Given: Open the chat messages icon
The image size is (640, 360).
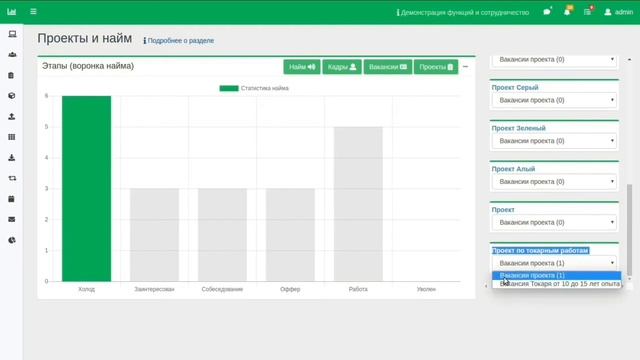Looking at the screenshot, I should (547, 12).
